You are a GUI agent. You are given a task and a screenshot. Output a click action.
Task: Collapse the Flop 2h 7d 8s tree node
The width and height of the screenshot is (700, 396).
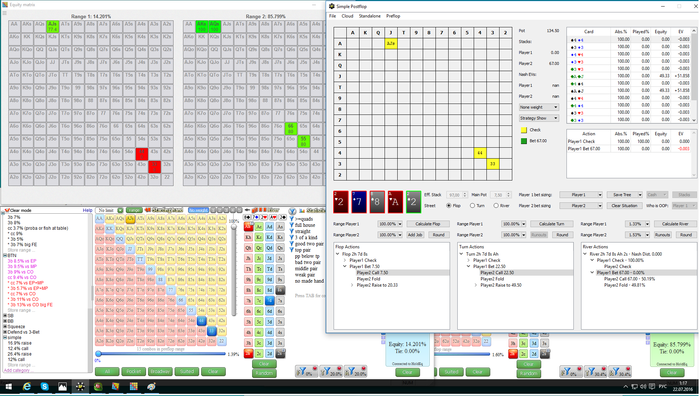point(338,254)
